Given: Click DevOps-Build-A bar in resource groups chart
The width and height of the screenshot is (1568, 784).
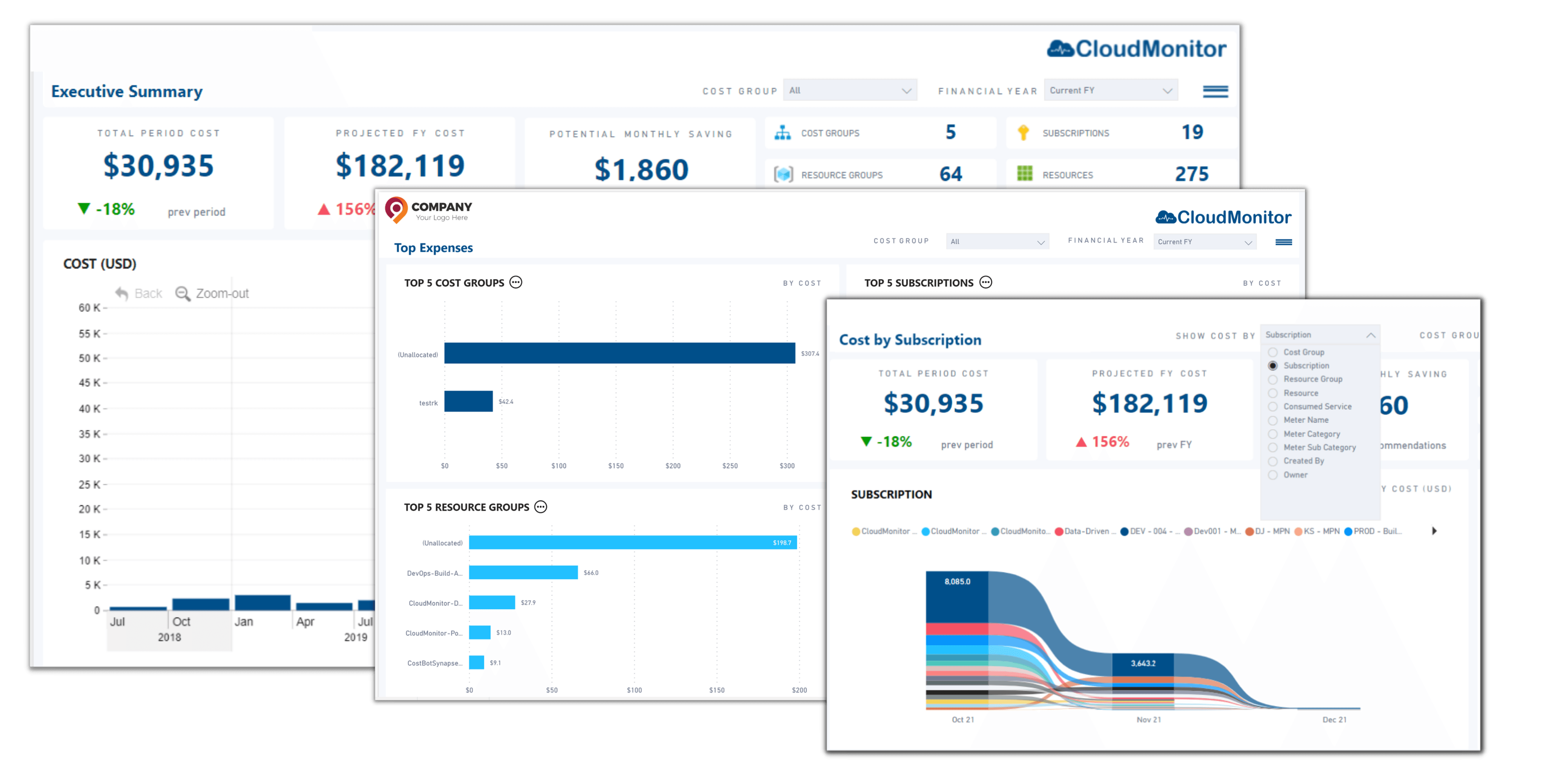Looking at the screenshot, I should (523, 572).
